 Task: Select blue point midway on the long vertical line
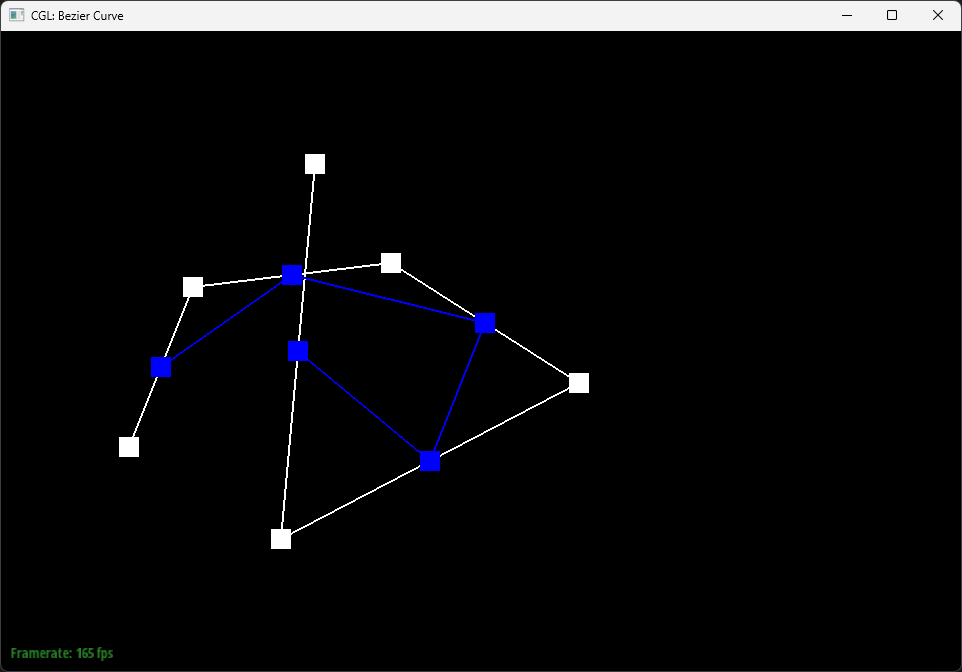[298, 351]
